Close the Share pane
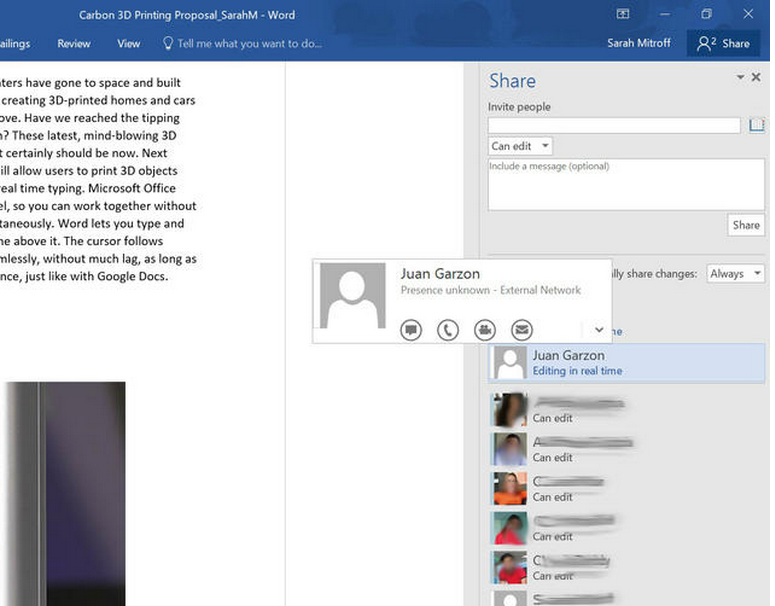This screenshot has width=775, height=606. pos(756,77)
